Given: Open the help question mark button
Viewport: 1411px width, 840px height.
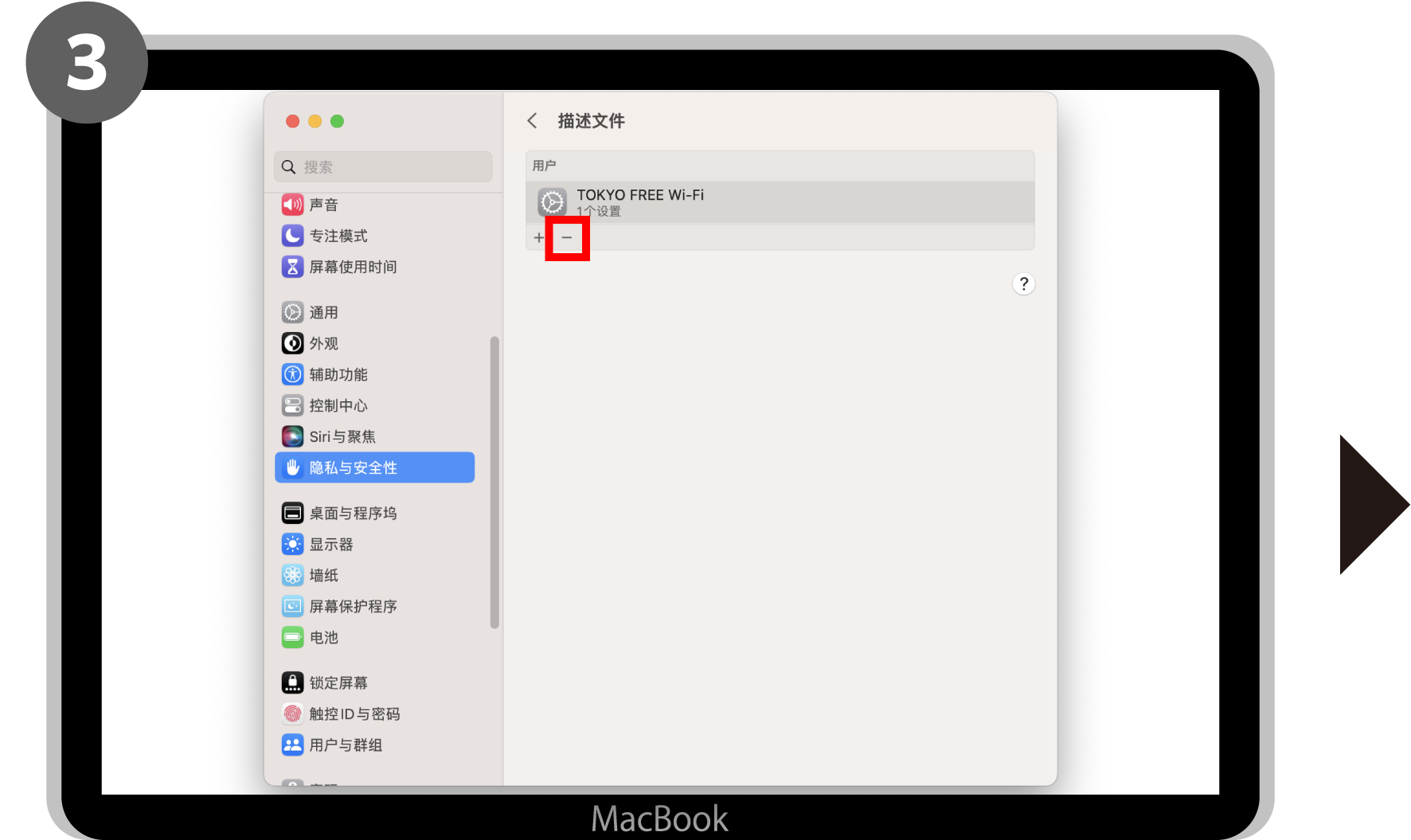Looking at the screenshot, I should (1023, 283).
